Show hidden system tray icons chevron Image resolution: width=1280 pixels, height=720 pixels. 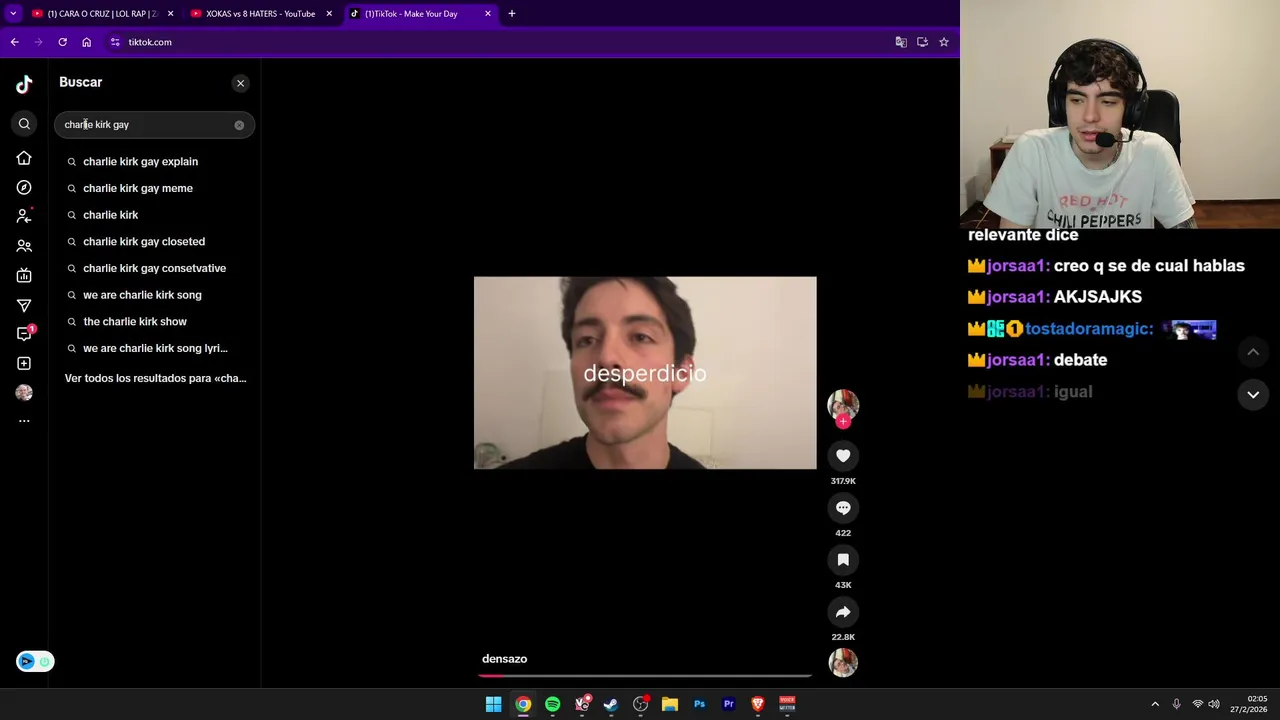pyautogui.click(x=1155, y=704)
